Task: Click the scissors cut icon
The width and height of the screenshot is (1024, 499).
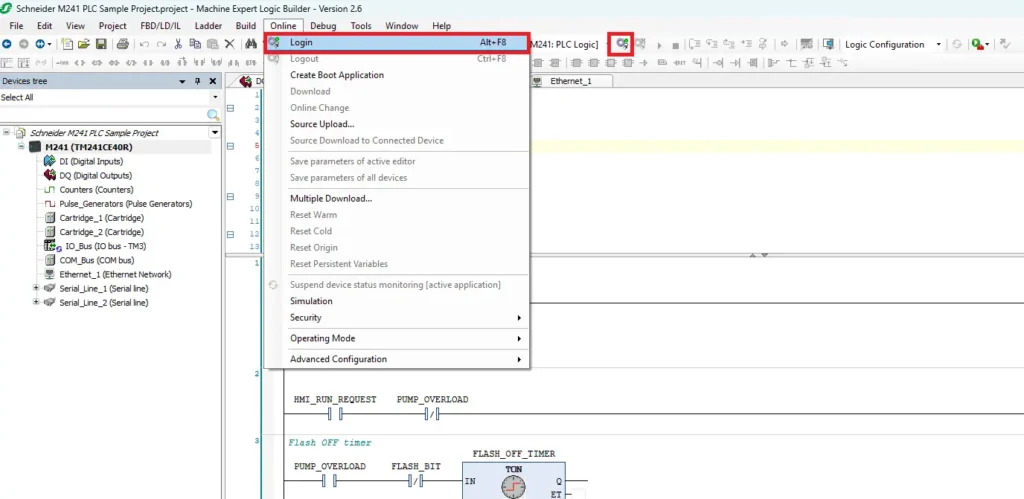Action: click(178, 44)
